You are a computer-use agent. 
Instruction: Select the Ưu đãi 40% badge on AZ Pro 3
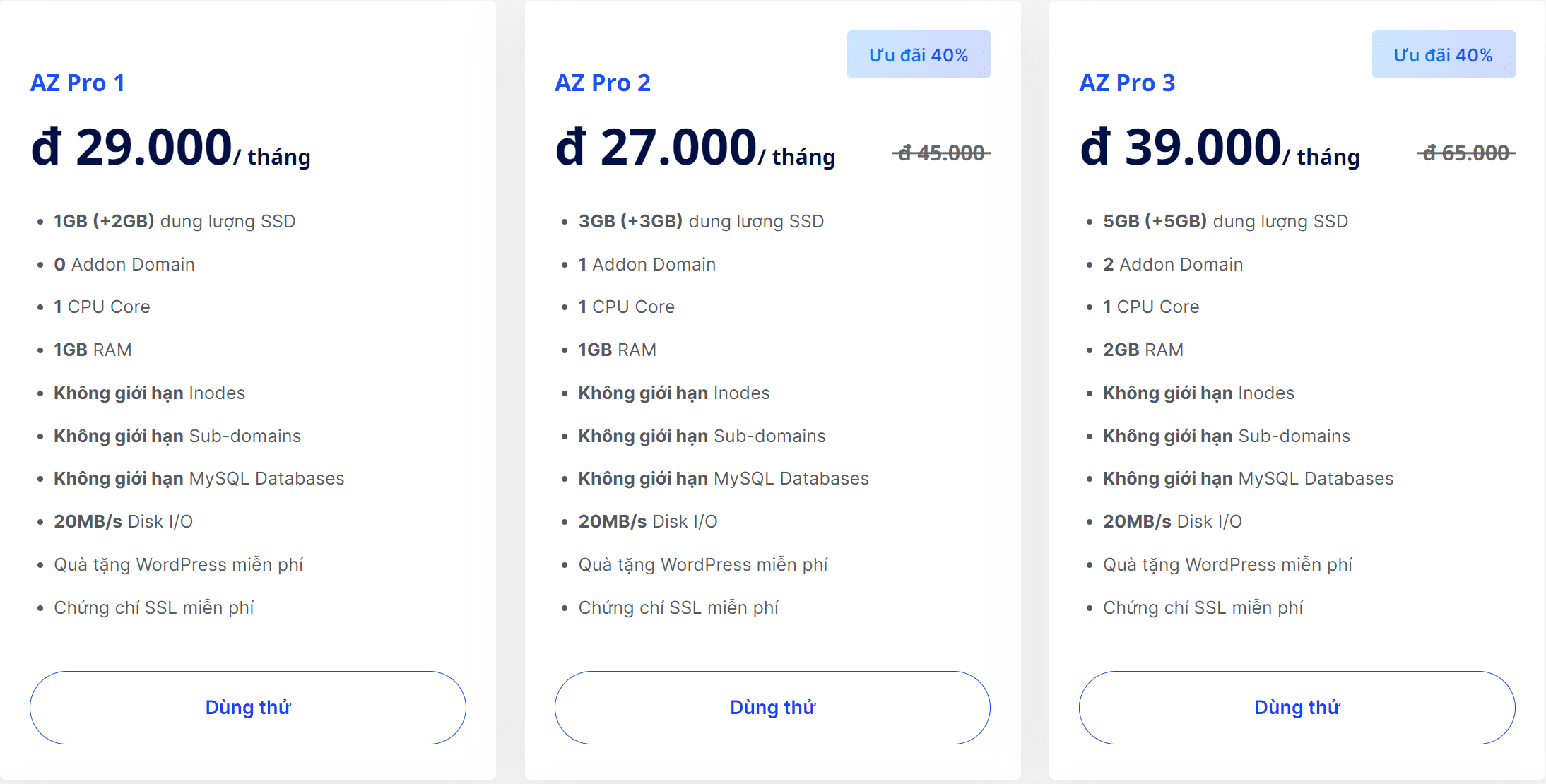pos(1443,55)
